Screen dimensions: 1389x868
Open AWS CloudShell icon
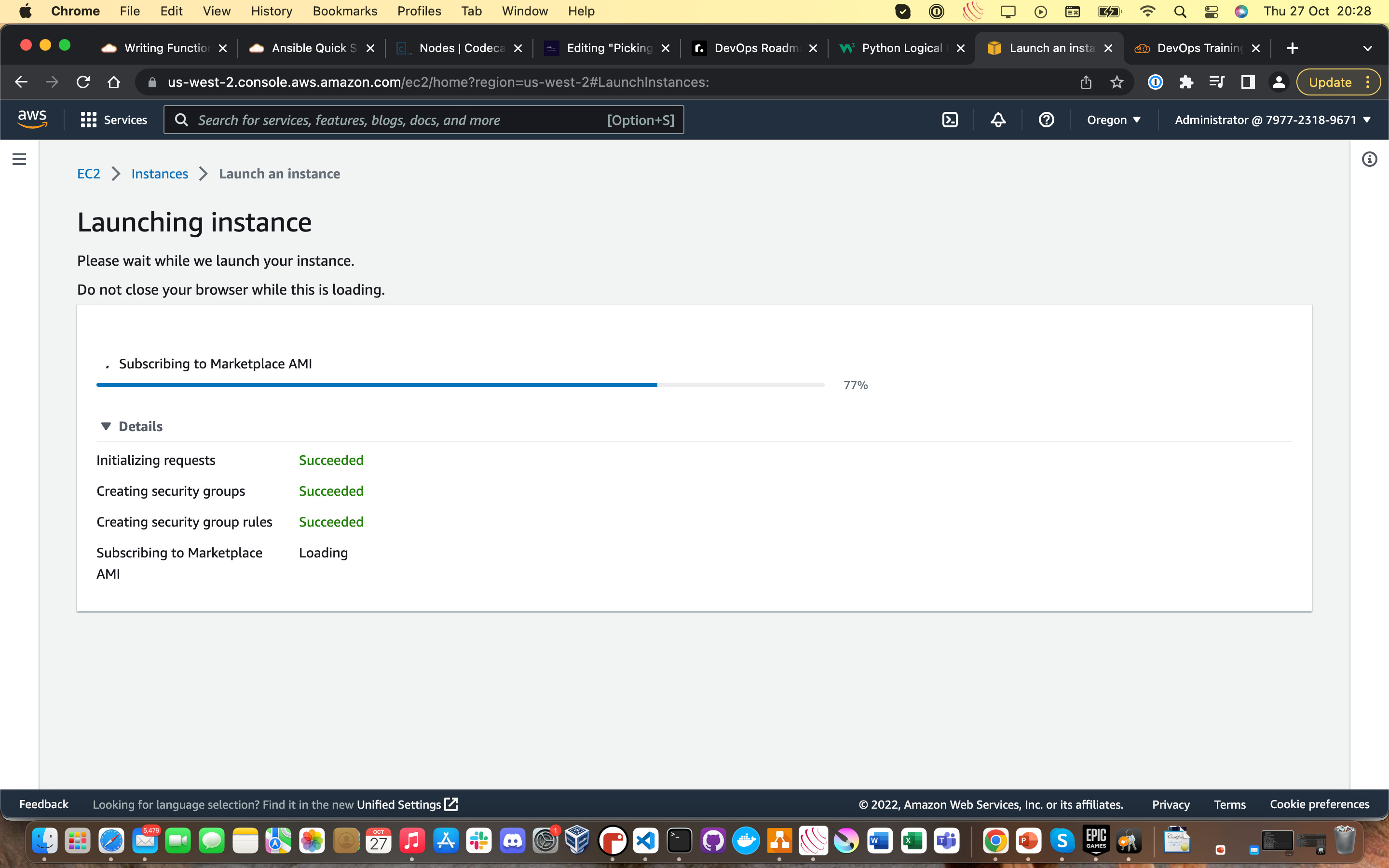point(950,120)
